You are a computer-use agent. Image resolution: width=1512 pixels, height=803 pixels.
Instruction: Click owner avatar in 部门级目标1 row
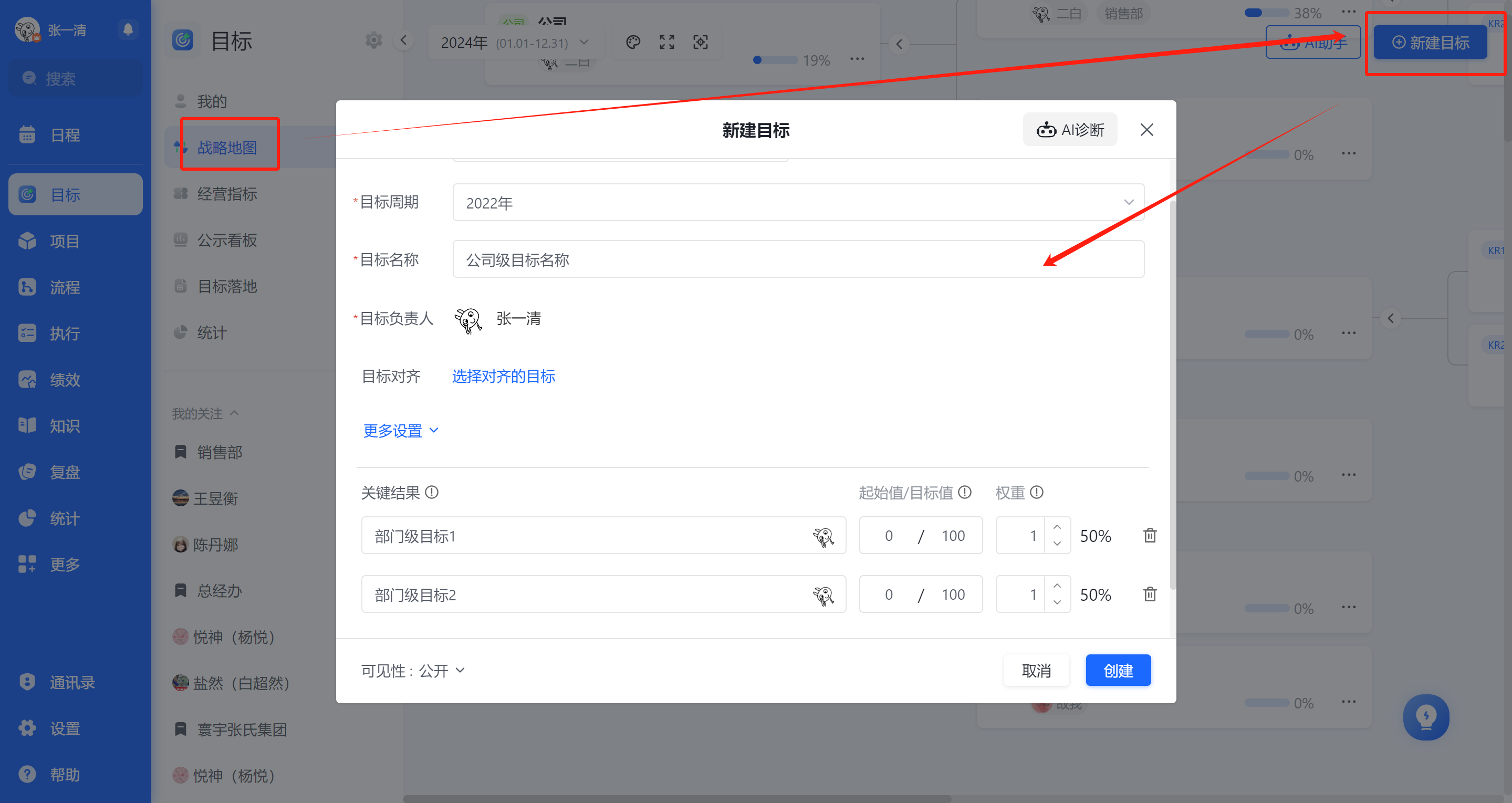(823, 536)
